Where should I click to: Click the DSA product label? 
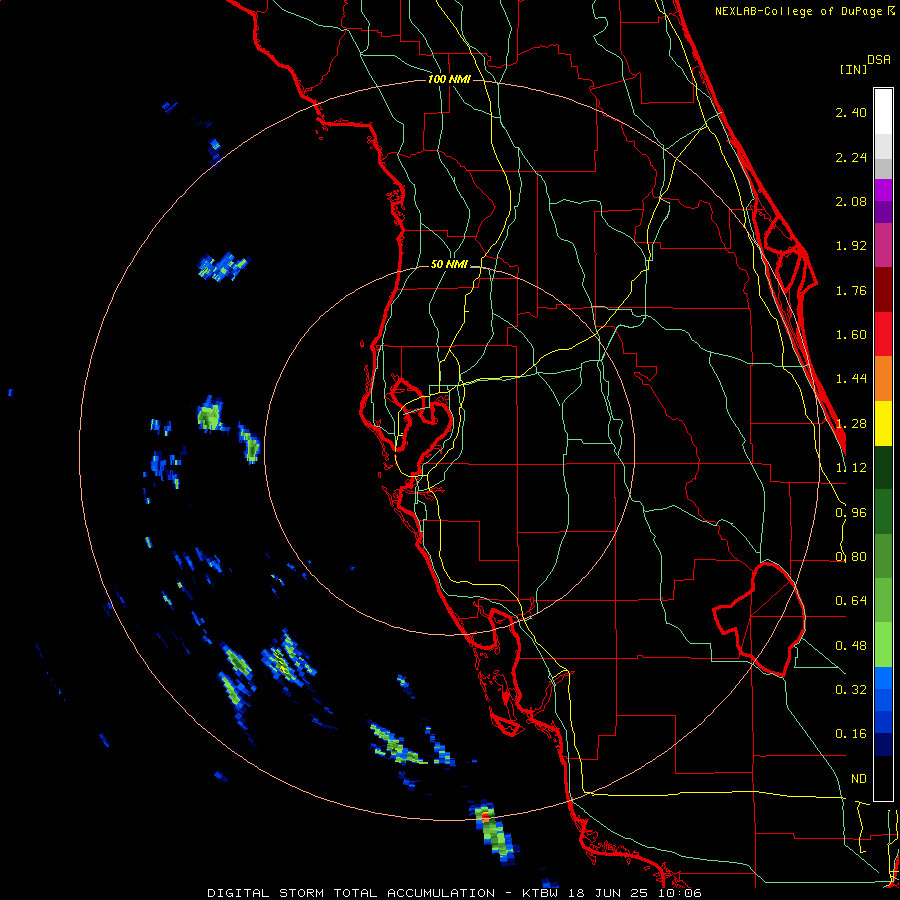coord(879,60)
